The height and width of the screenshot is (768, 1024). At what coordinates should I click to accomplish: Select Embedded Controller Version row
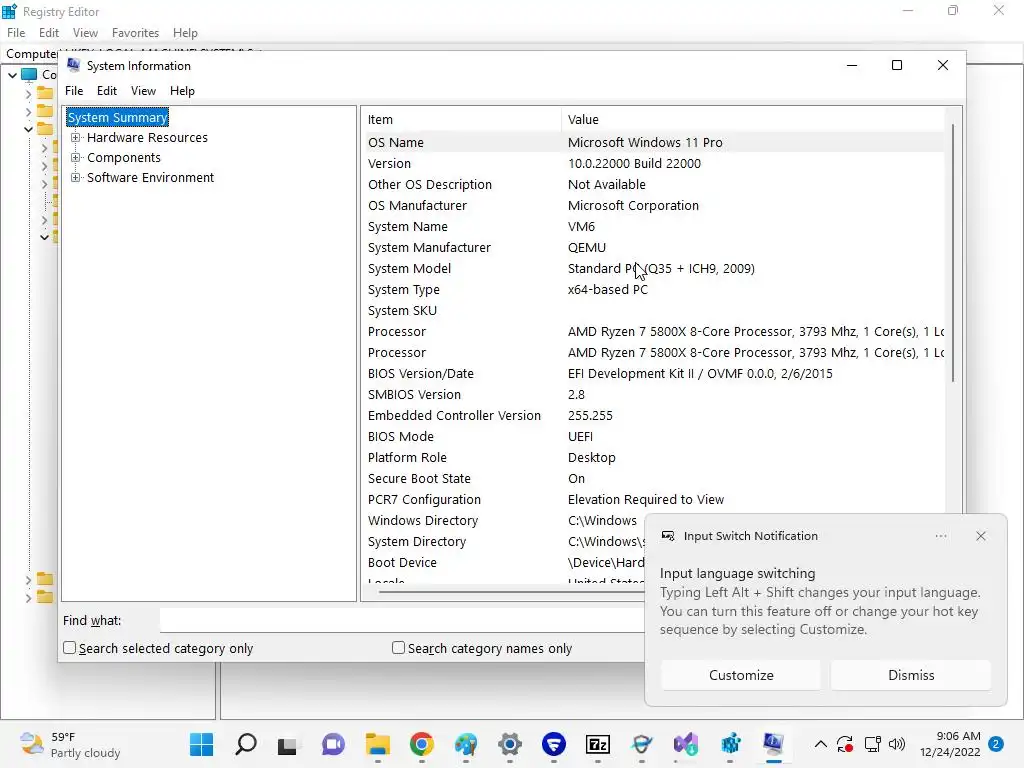tap(653, 415)
